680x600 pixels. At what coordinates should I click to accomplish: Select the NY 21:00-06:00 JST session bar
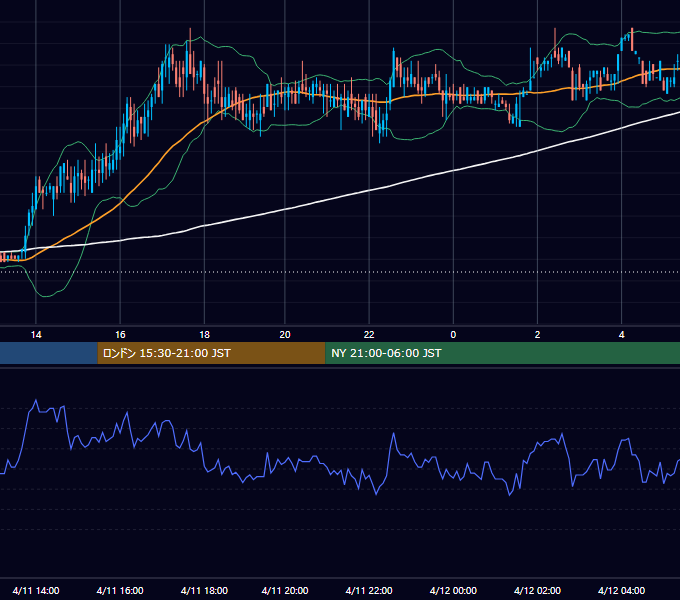(503, 353)
